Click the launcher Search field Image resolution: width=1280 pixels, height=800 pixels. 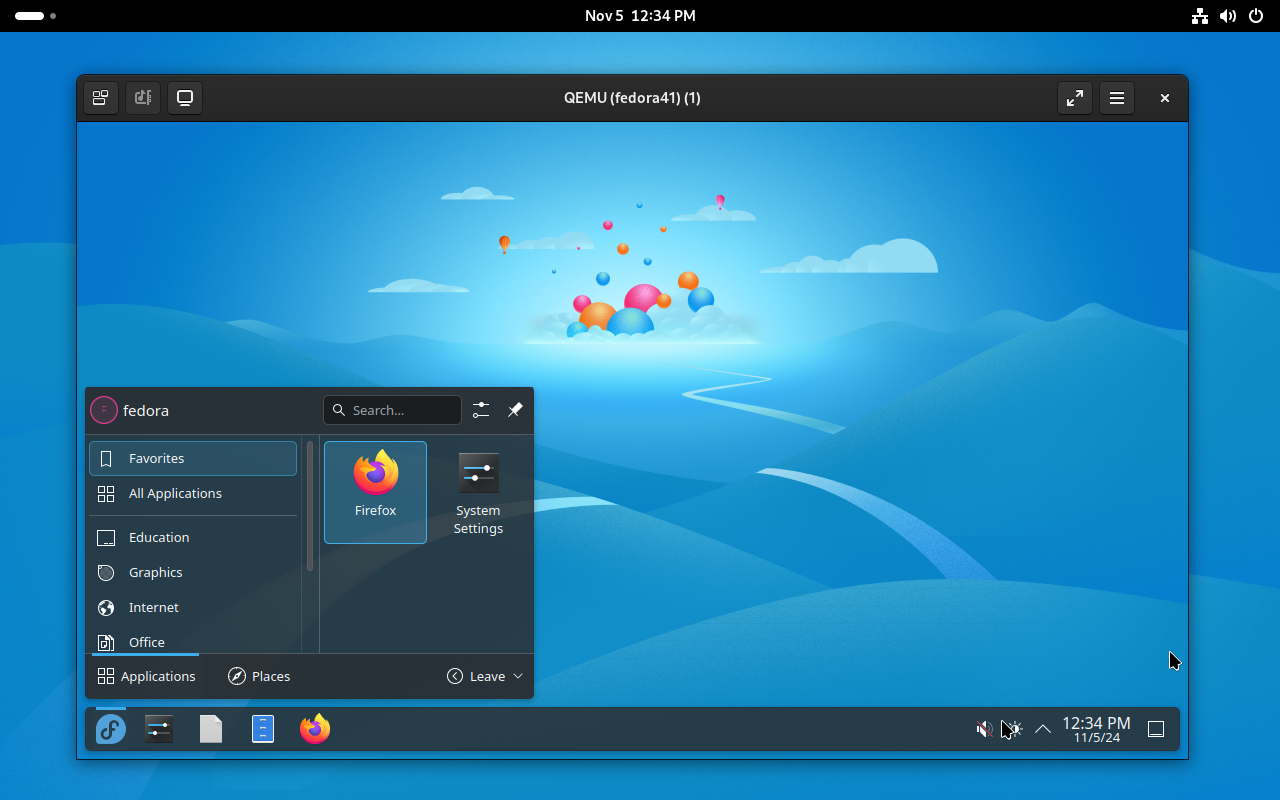coord(392,410)
